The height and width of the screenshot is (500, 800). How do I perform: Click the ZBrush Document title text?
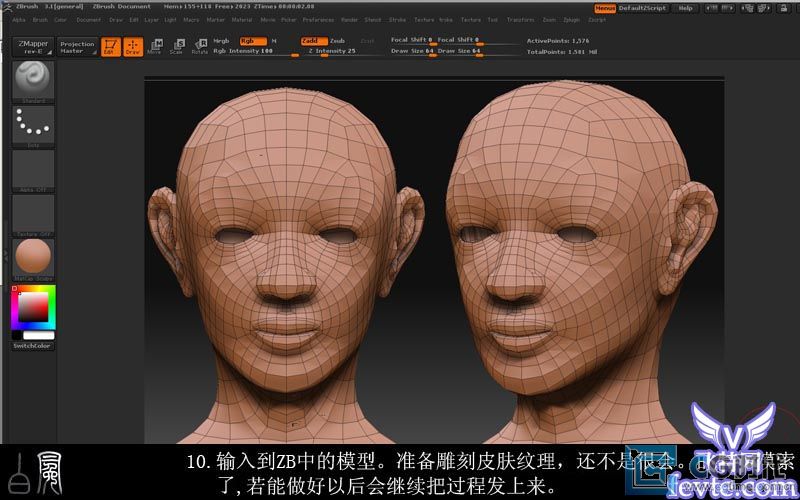[121, 7]
